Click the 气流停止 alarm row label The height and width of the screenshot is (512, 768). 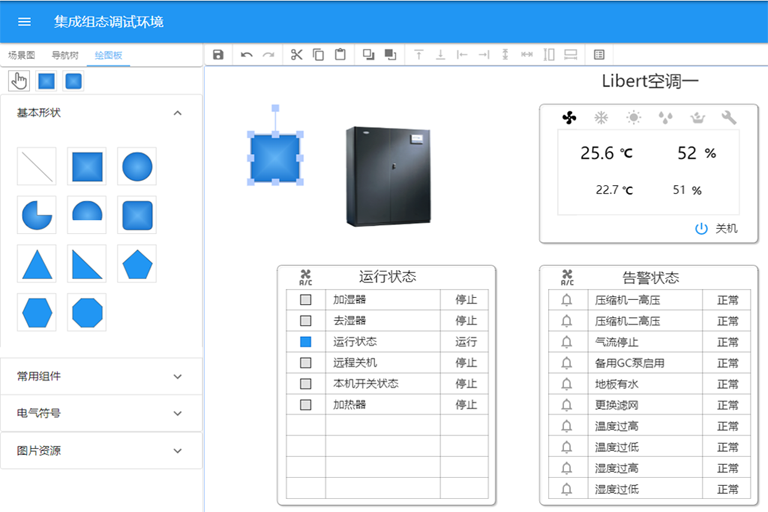617,342
